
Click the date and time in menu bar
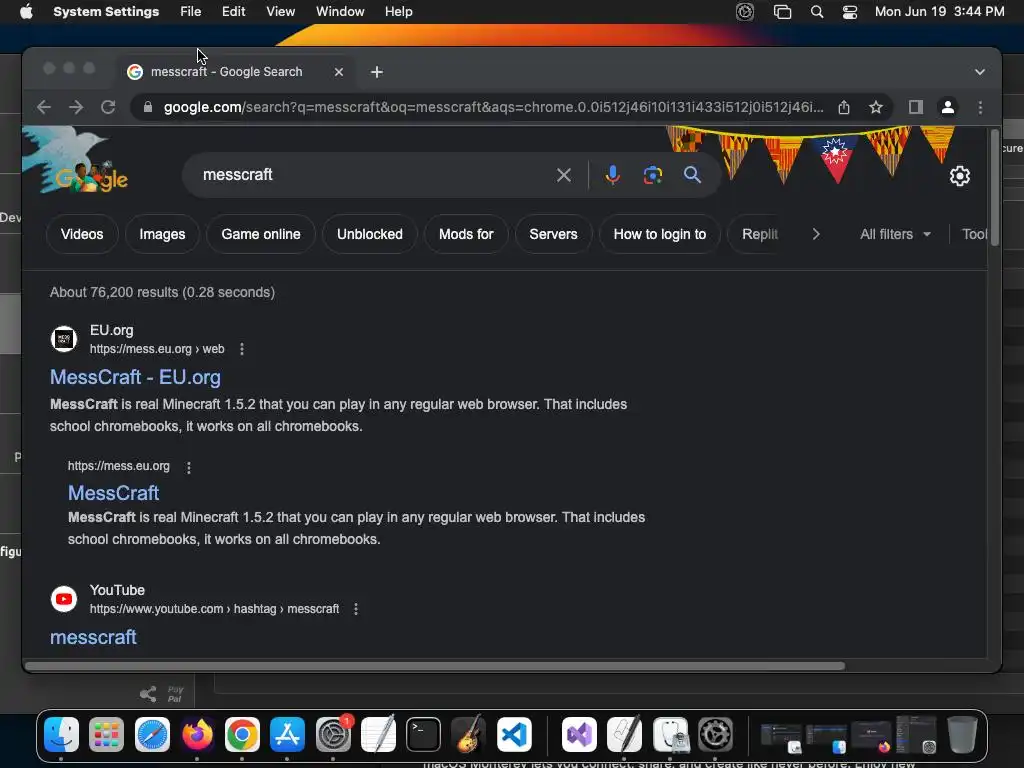pos(939,12)
